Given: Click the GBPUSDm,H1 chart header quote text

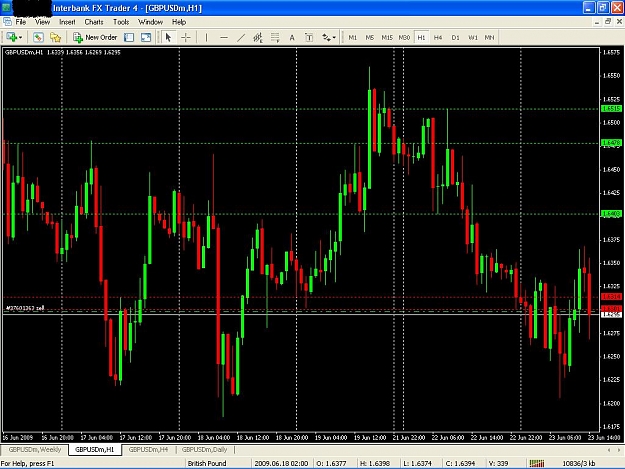Looking at the screenshot, I should [63, 52].
